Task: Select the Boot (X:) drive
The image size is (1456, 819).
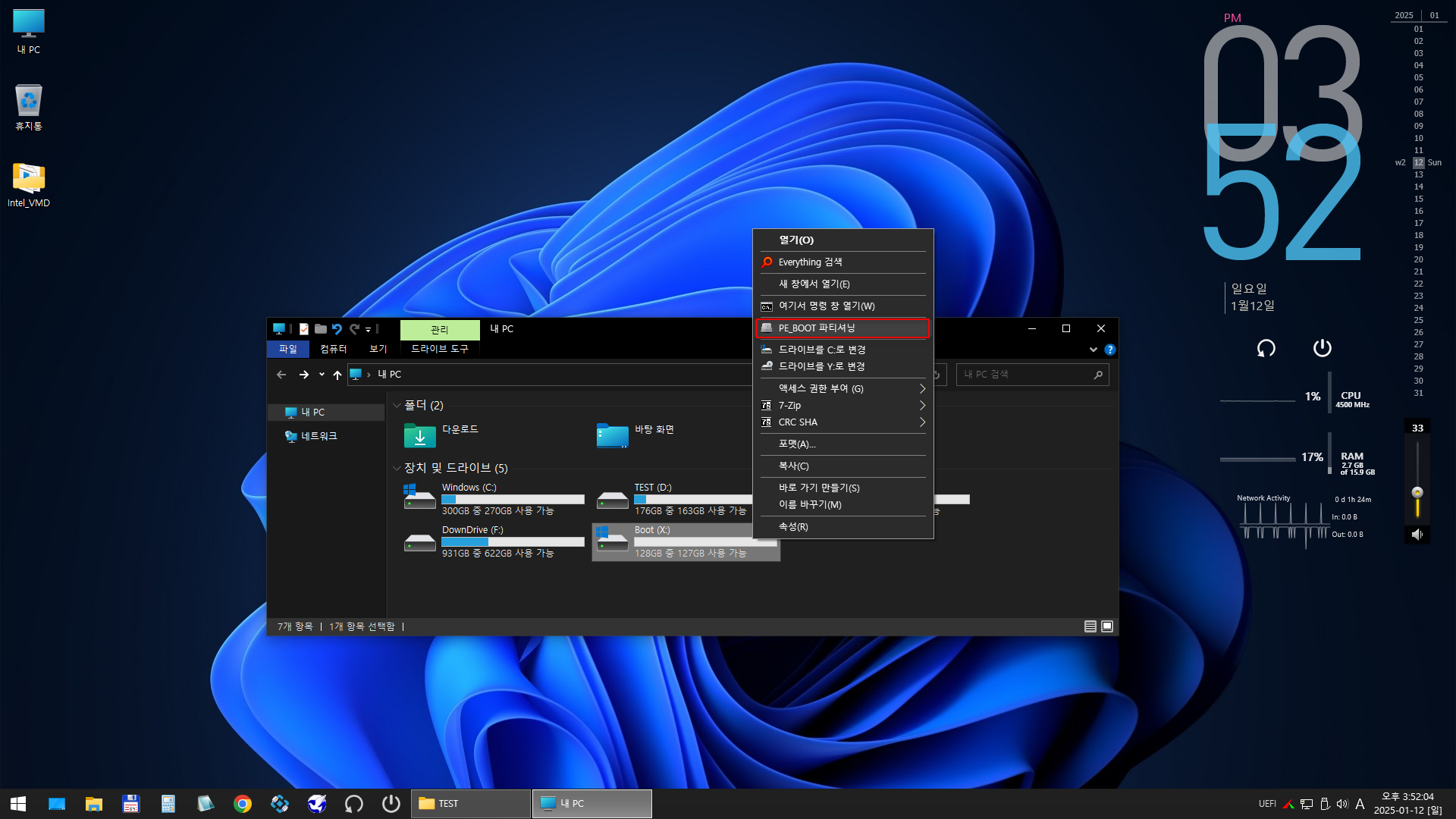Action: coord(686,541)
